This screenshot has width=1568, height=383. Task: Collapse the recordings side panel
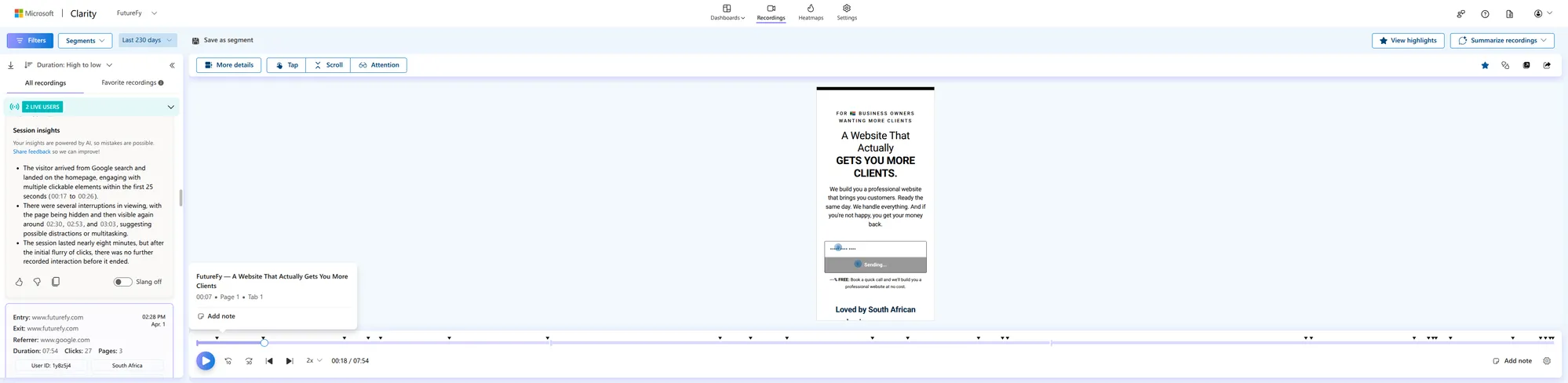172,65
